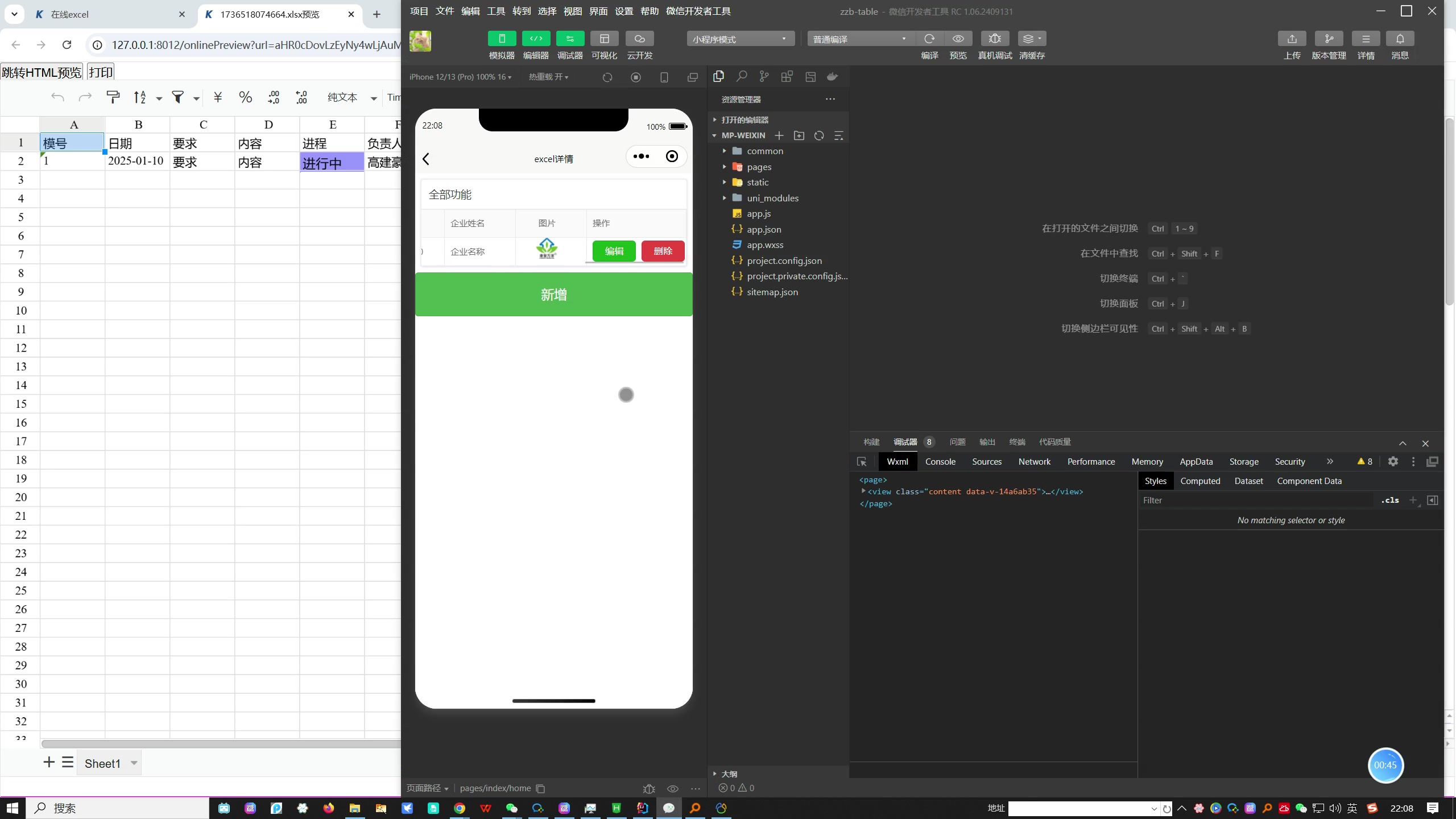The image size is (1456, 819).
Task: Open the 小程序模式 mode dropdown
Action: [741, 39]
